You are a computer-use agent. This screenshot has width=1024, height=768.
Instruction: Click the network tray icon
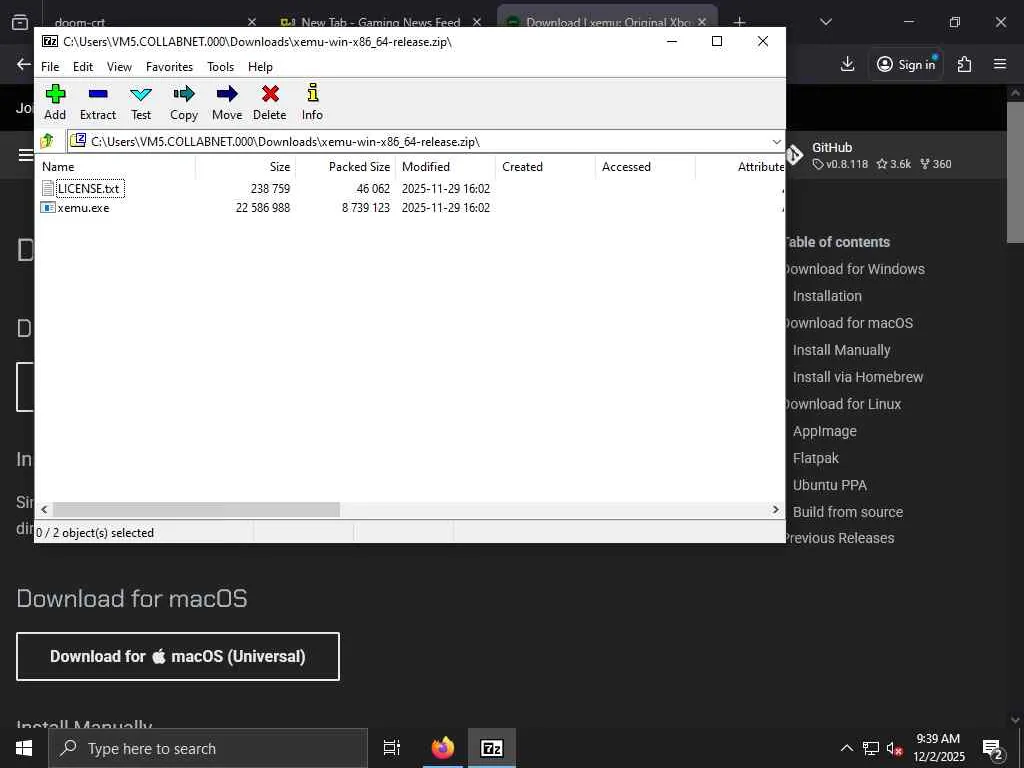point(870,749)
